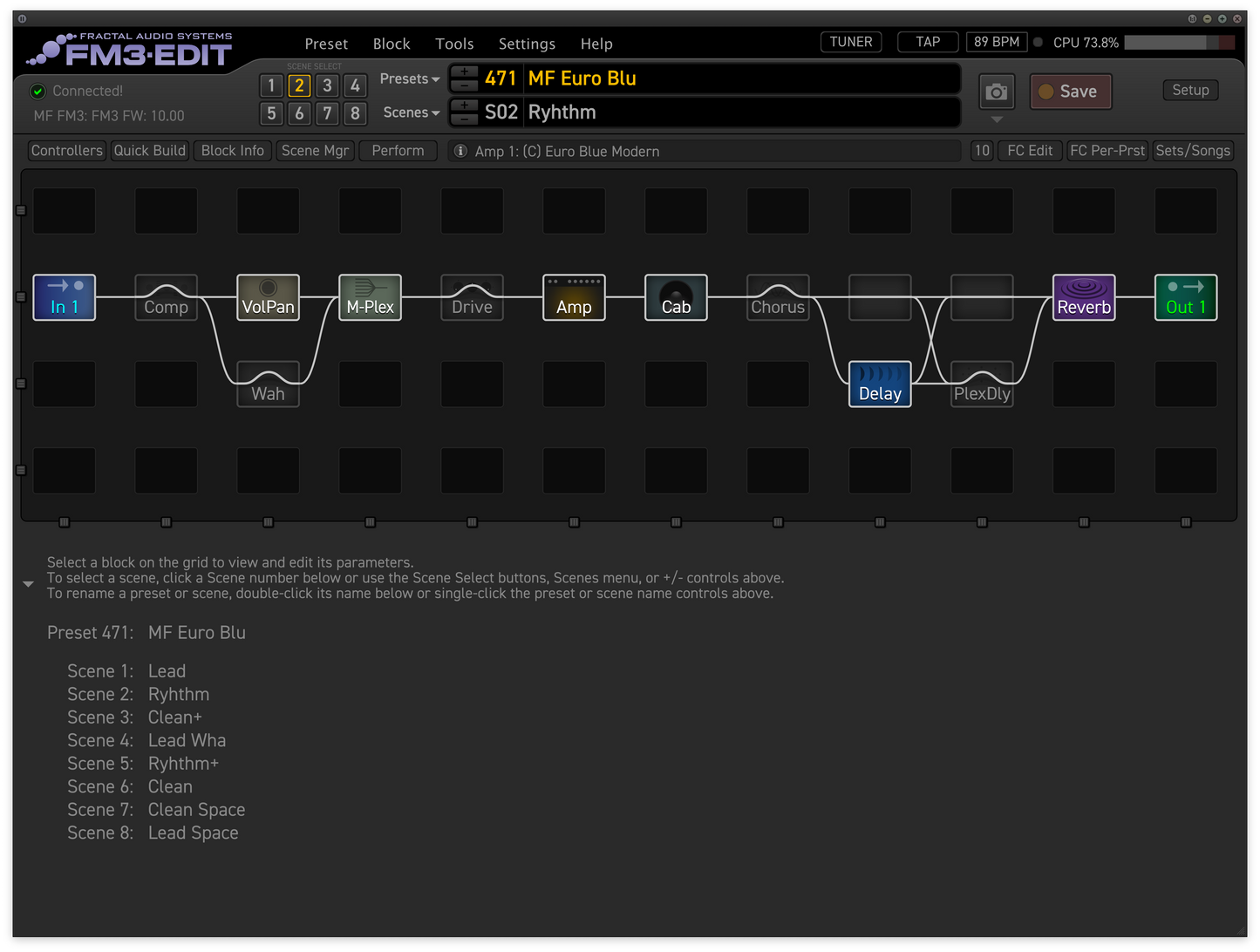Select the VolPan block

click(x=268, y=297)
